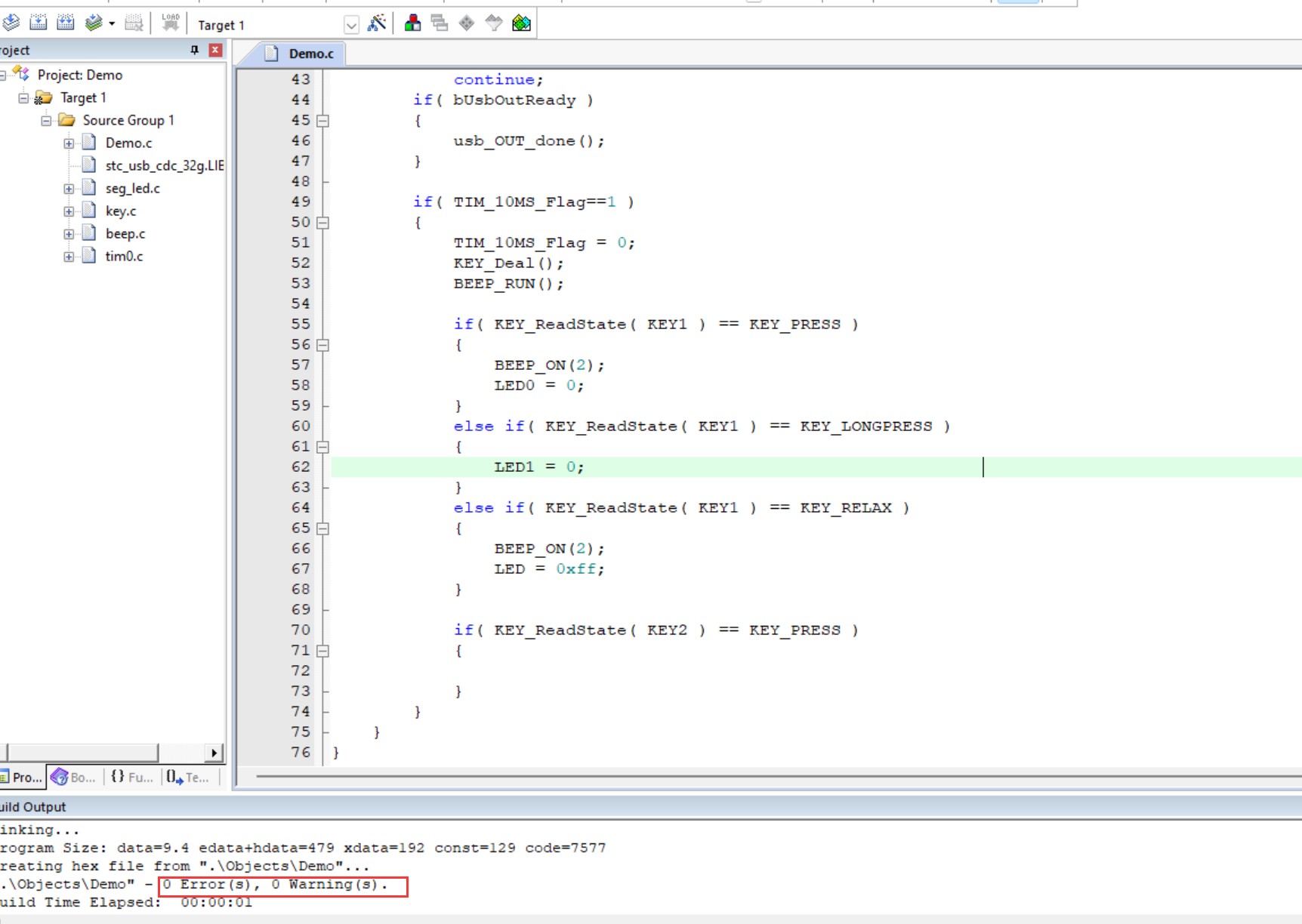Select the Project: Demo root node
The width and height of the screenshot is (1302, 924).
click(80, 75)
